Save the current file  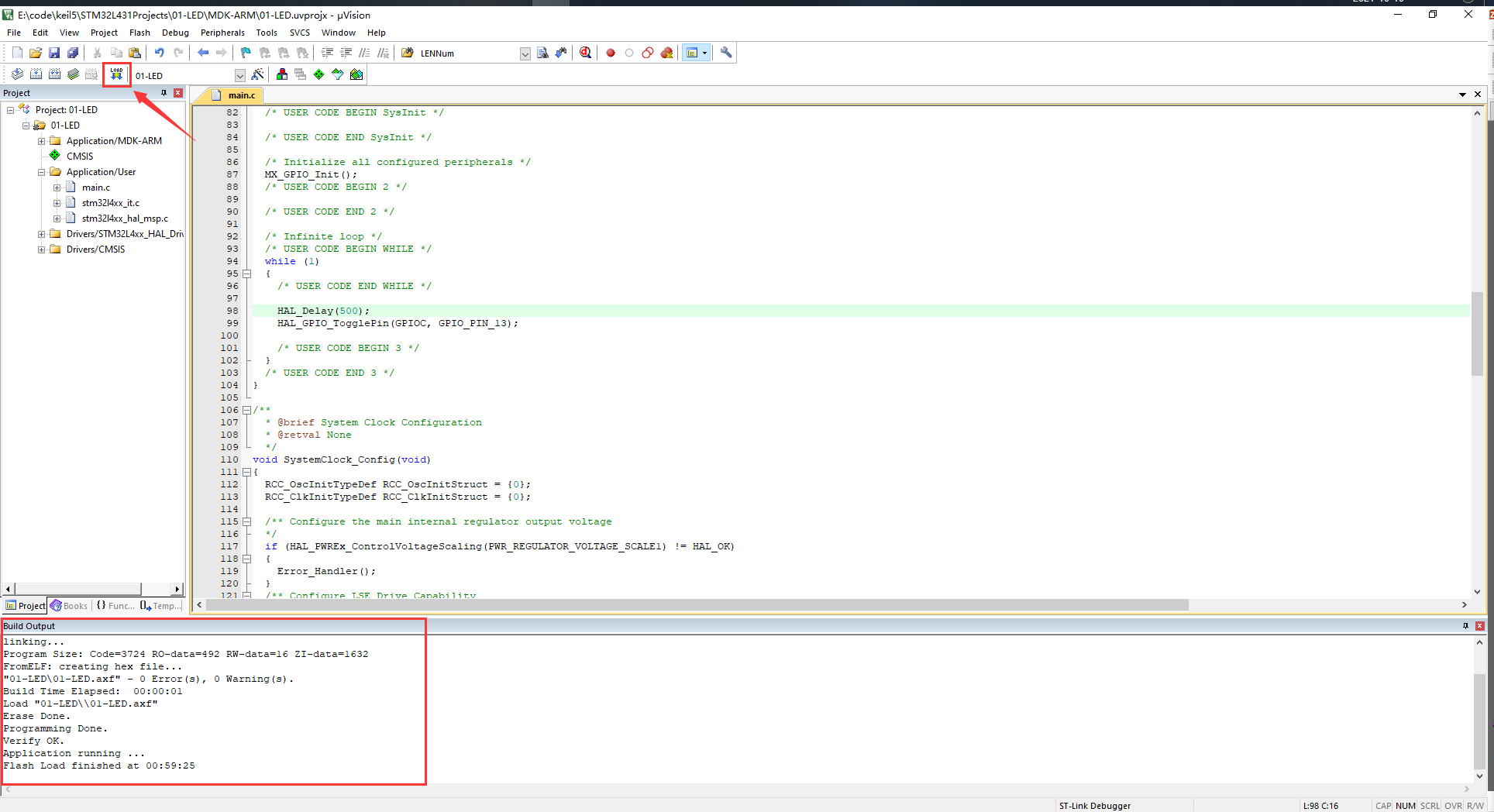point(54,53)
